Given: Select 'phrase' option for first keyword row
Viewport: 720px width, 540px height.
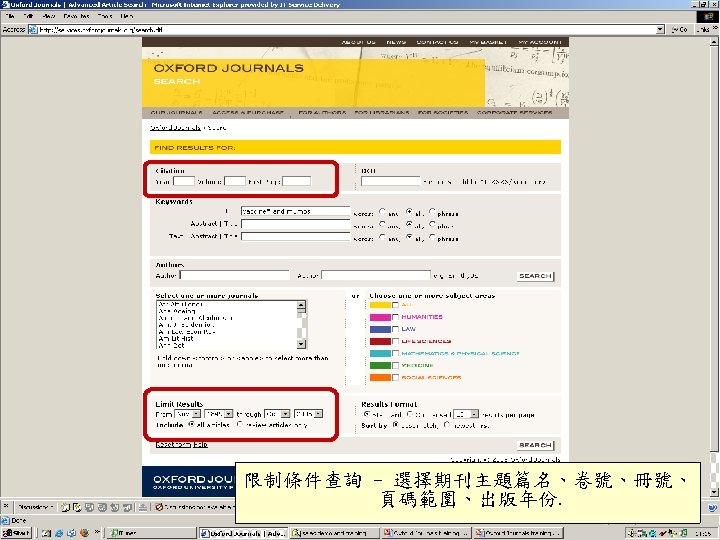Looking at the screenshot, I should (432, 212).
